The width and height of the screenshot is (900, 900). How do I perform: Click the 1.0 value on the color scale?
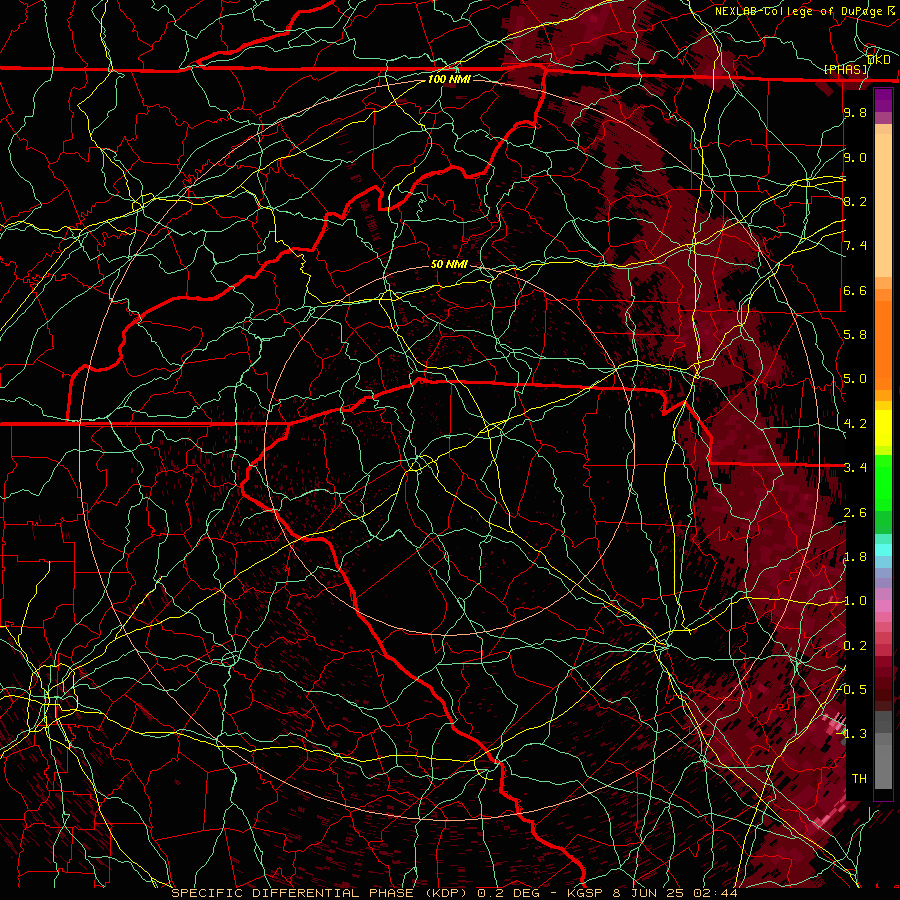tap(855, 601)
